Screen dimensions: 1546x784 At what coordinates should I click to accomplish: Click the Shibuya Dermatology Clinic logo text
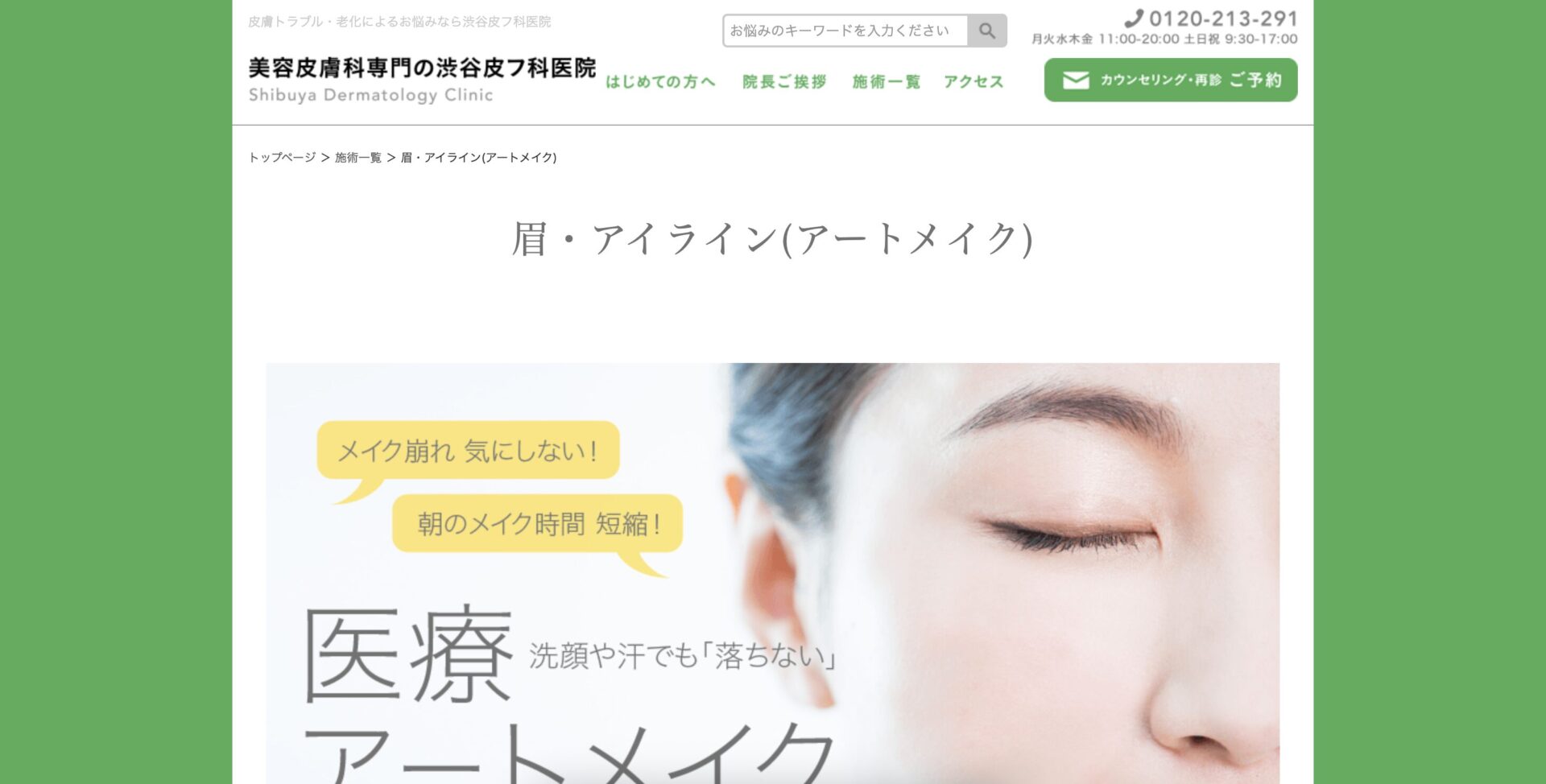coord(370,95)
